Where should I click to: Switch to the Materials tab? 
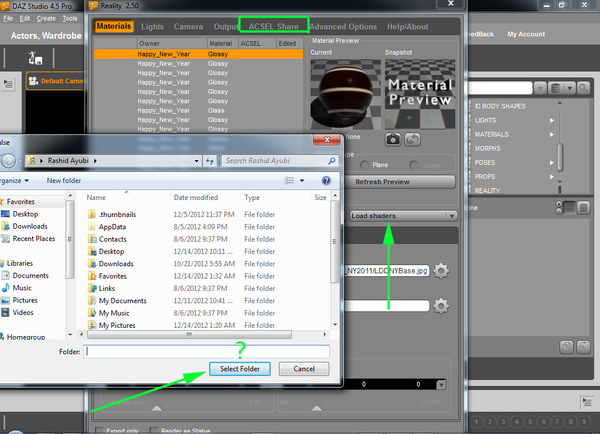click(x=114, y=26)
